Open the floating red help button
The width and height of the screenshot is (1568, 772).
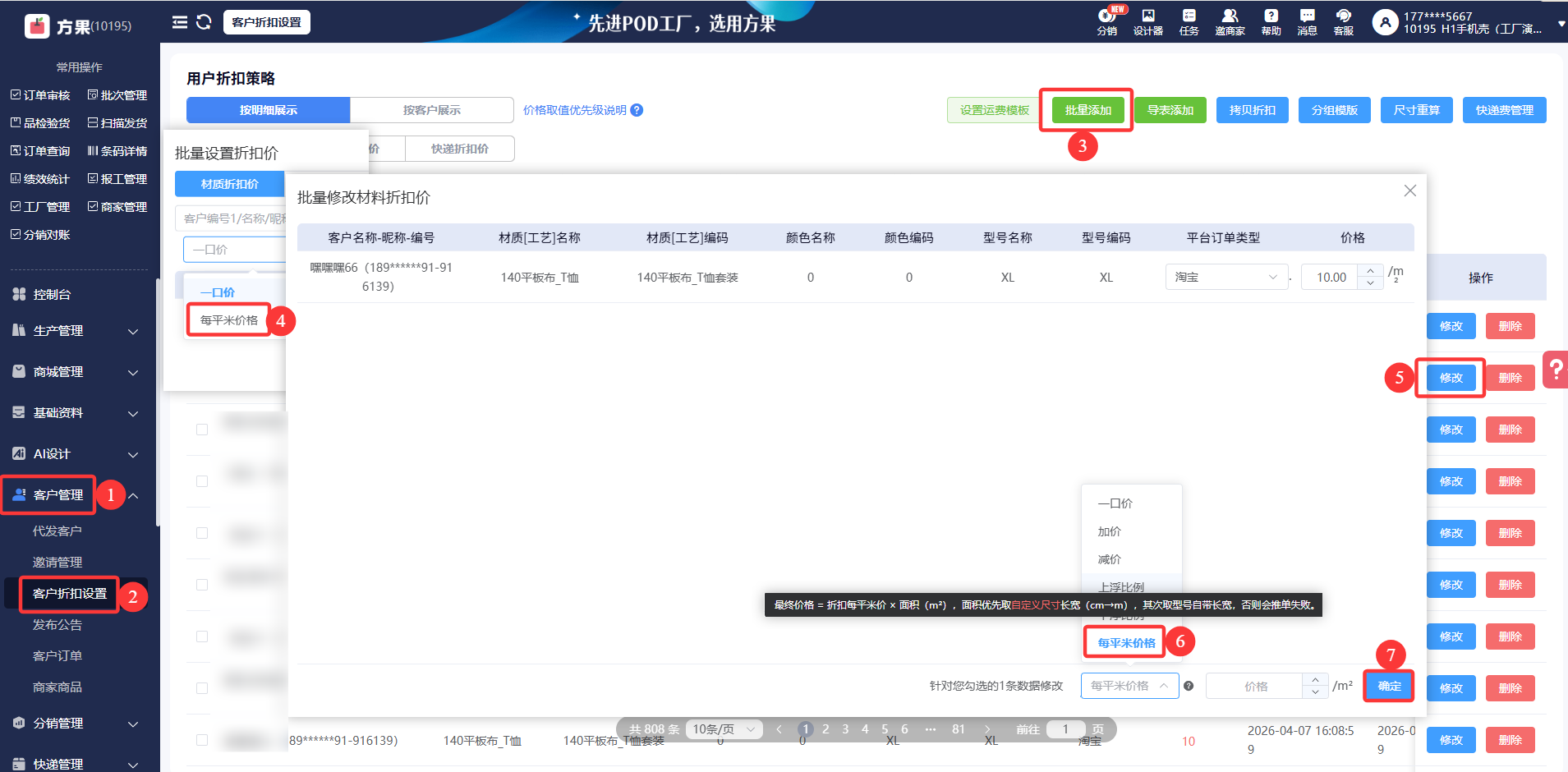(x=1555, y=370)
